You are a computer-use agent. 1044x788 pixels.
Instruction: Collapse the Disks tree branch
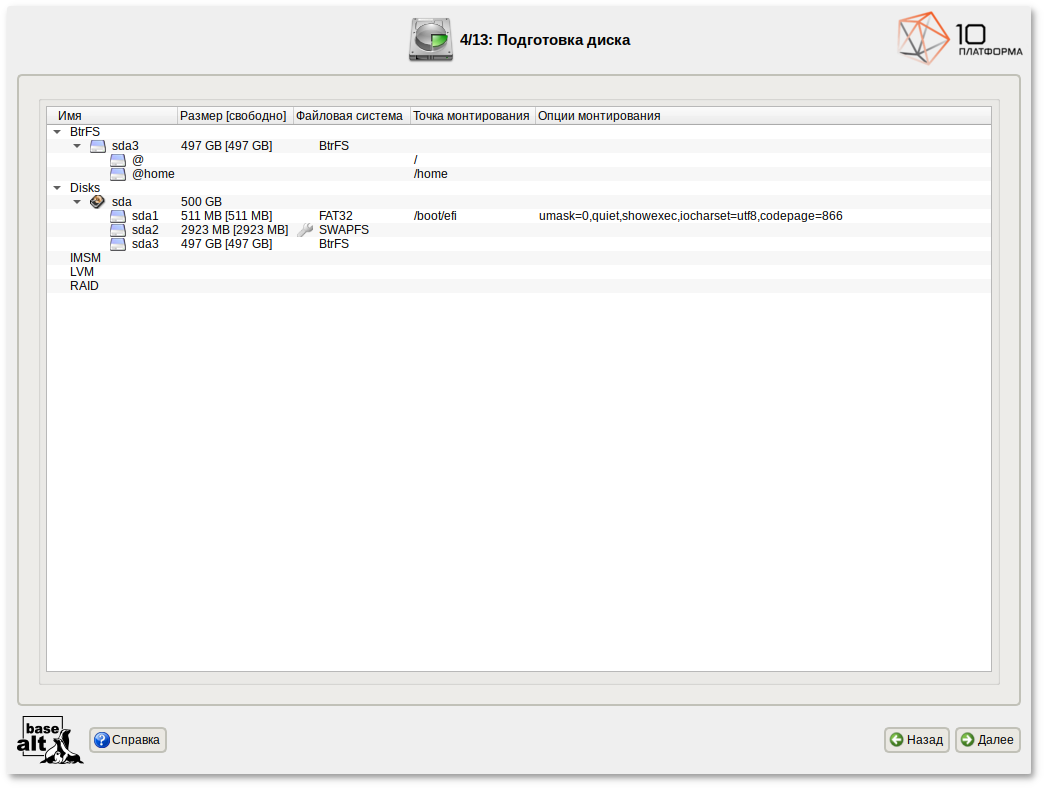coord(56,187)
